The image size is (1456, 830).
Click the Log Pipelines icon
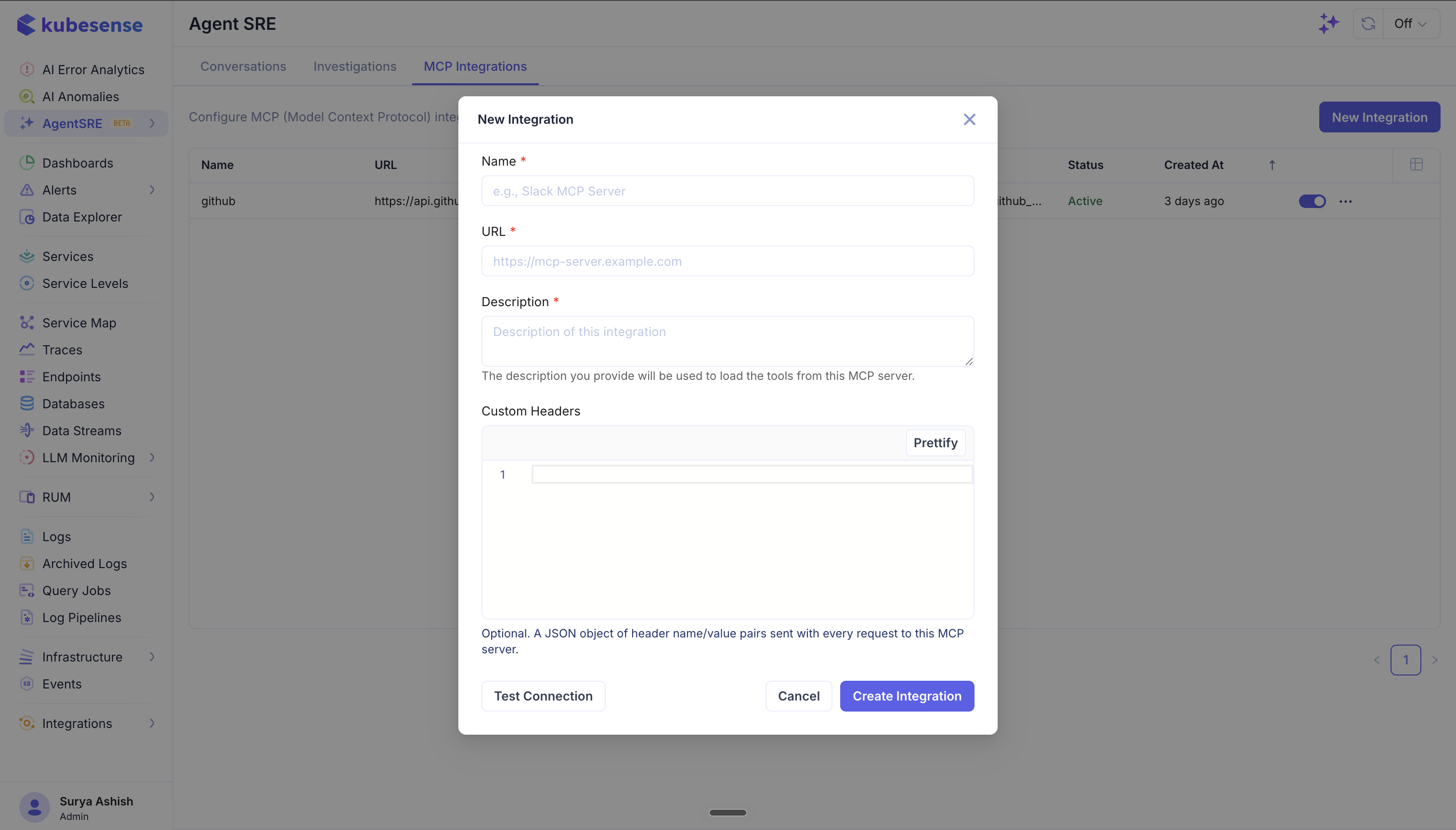pos(27,617)
